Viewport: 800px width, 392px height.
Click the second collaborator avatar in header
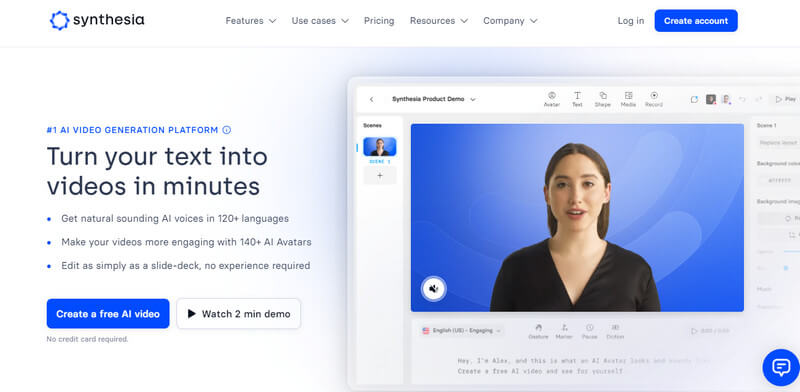[726, 99]
